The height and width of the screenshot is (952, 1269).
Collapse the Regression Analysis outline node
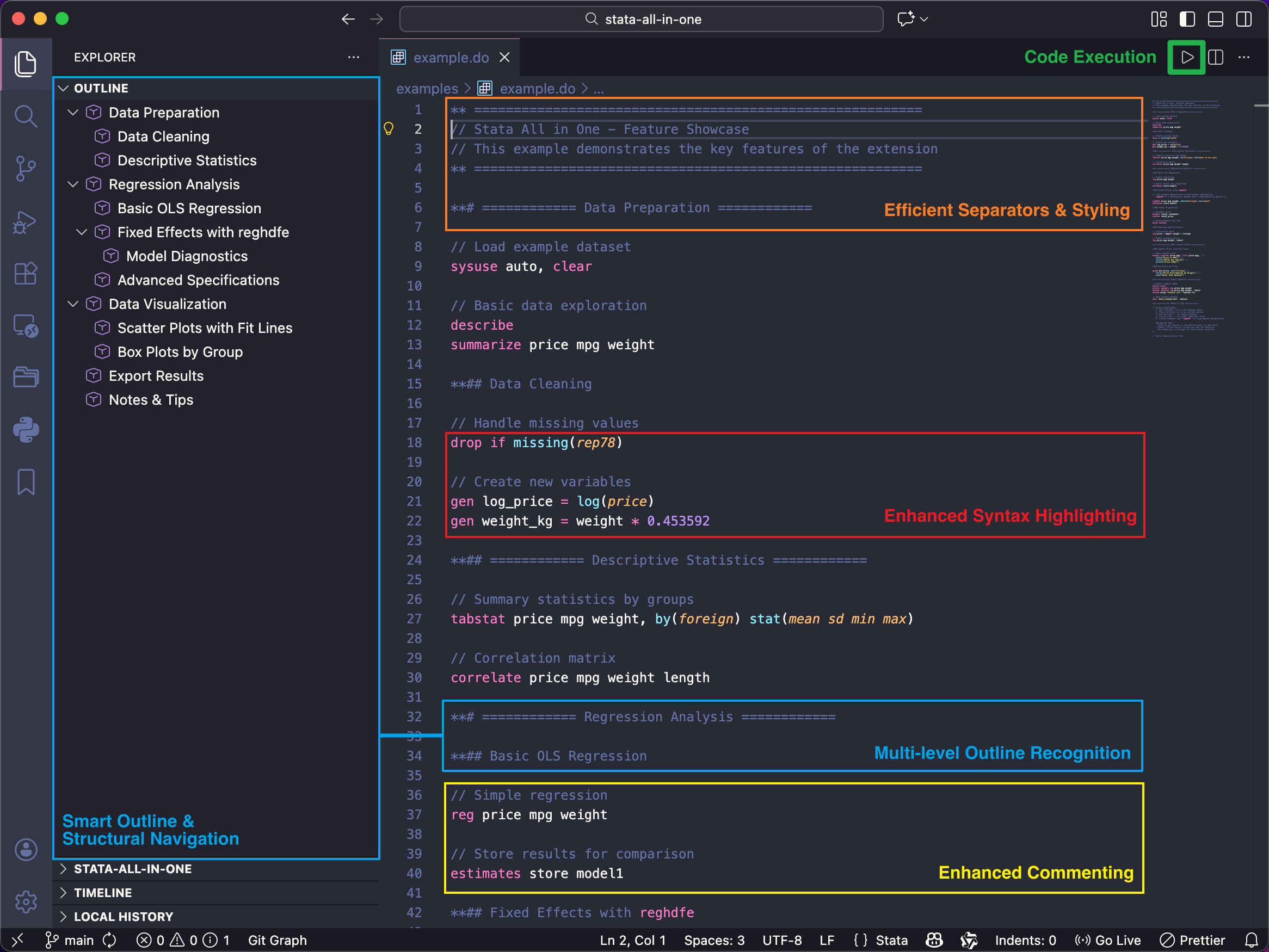(73, 184)
